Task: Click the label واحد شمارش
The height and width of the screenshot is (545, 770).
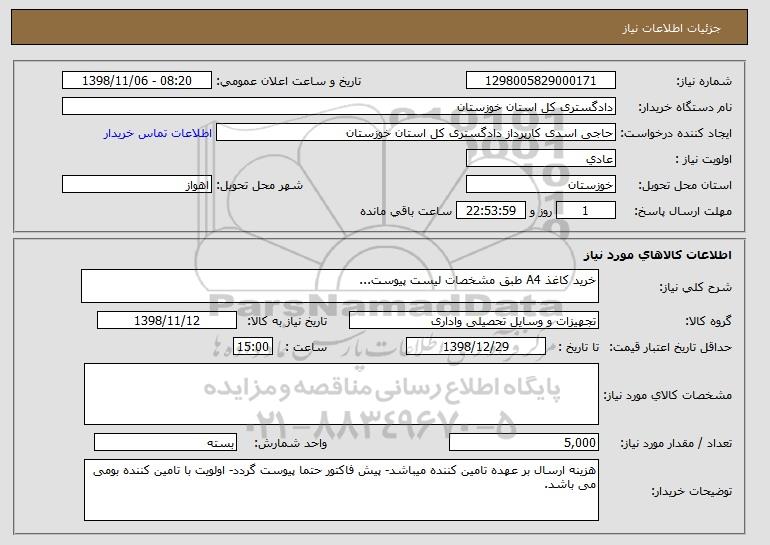Action: click(x=290, y=444)
